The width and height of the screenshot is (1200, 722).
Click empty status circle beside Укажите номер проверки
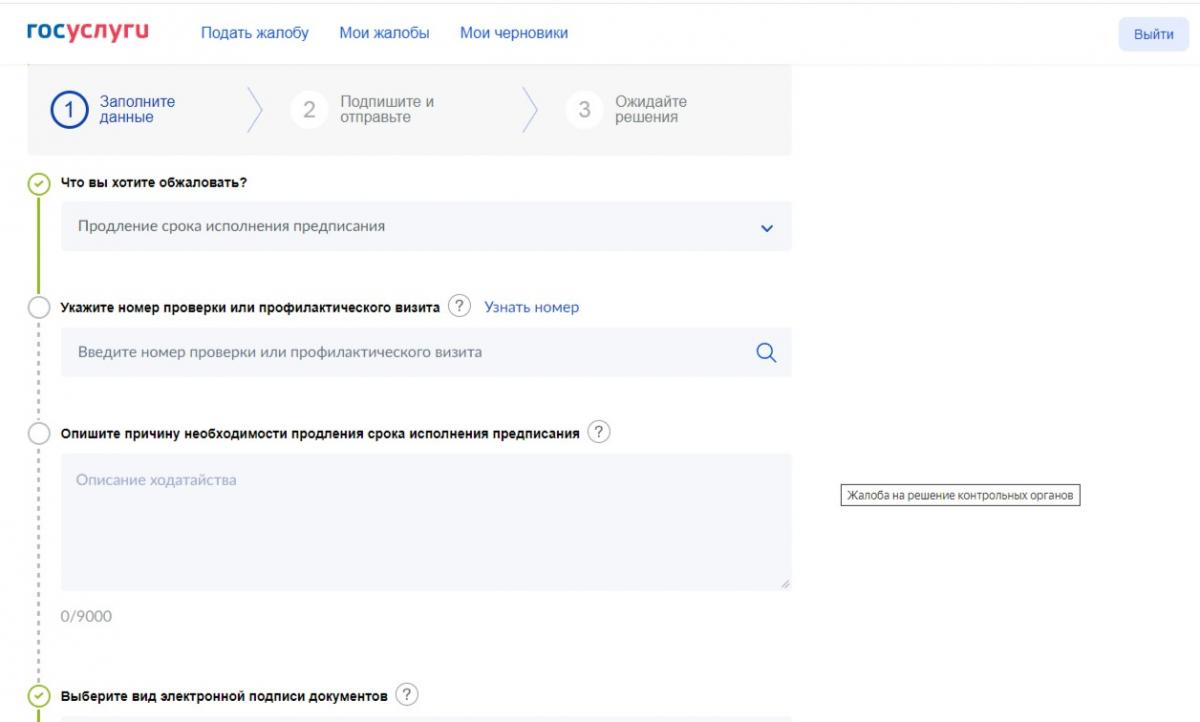pyautogui.click(x=39, y=308)
